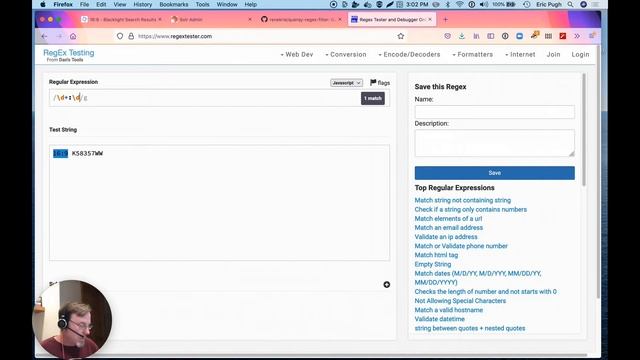Switch to the Solr Admin tab
This screenshot has width=640, height=360.
[211, 19]
